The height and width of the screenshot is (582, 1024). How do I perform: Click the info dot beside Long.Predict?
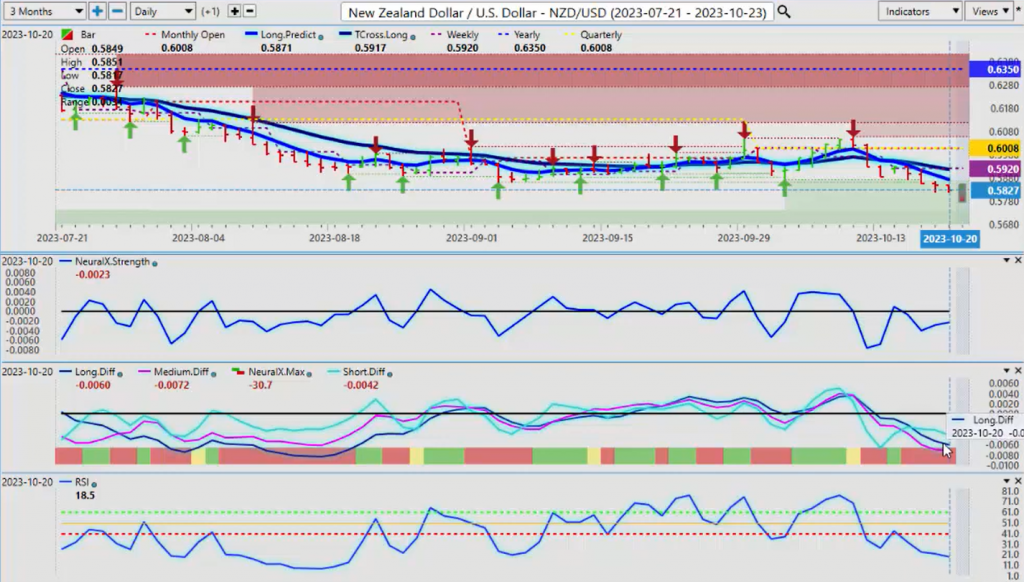tap(321, 37)
